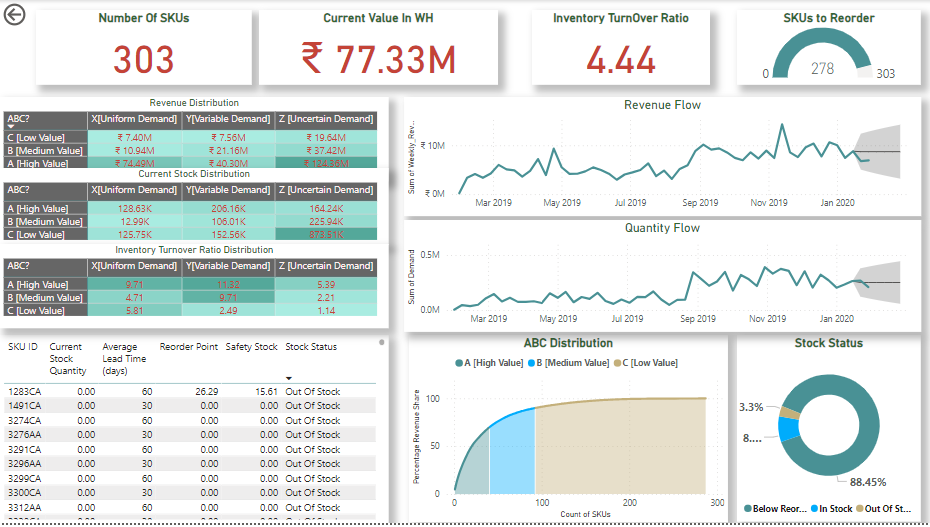Sort table by Safety Stock column header
Screen dimensions: 930x527
click(251, 347)
